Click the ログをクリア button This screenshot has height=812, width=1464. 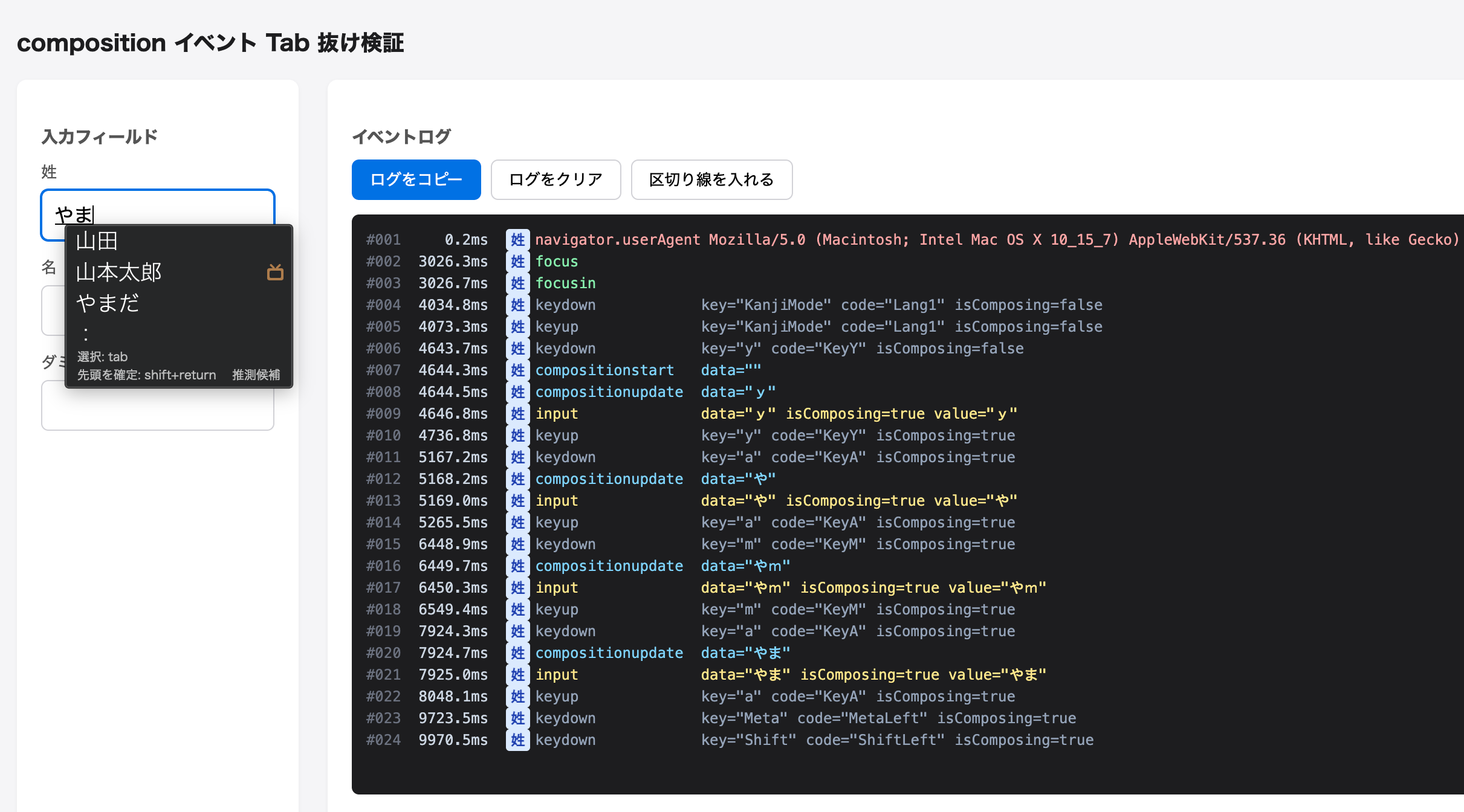(555, 179)
